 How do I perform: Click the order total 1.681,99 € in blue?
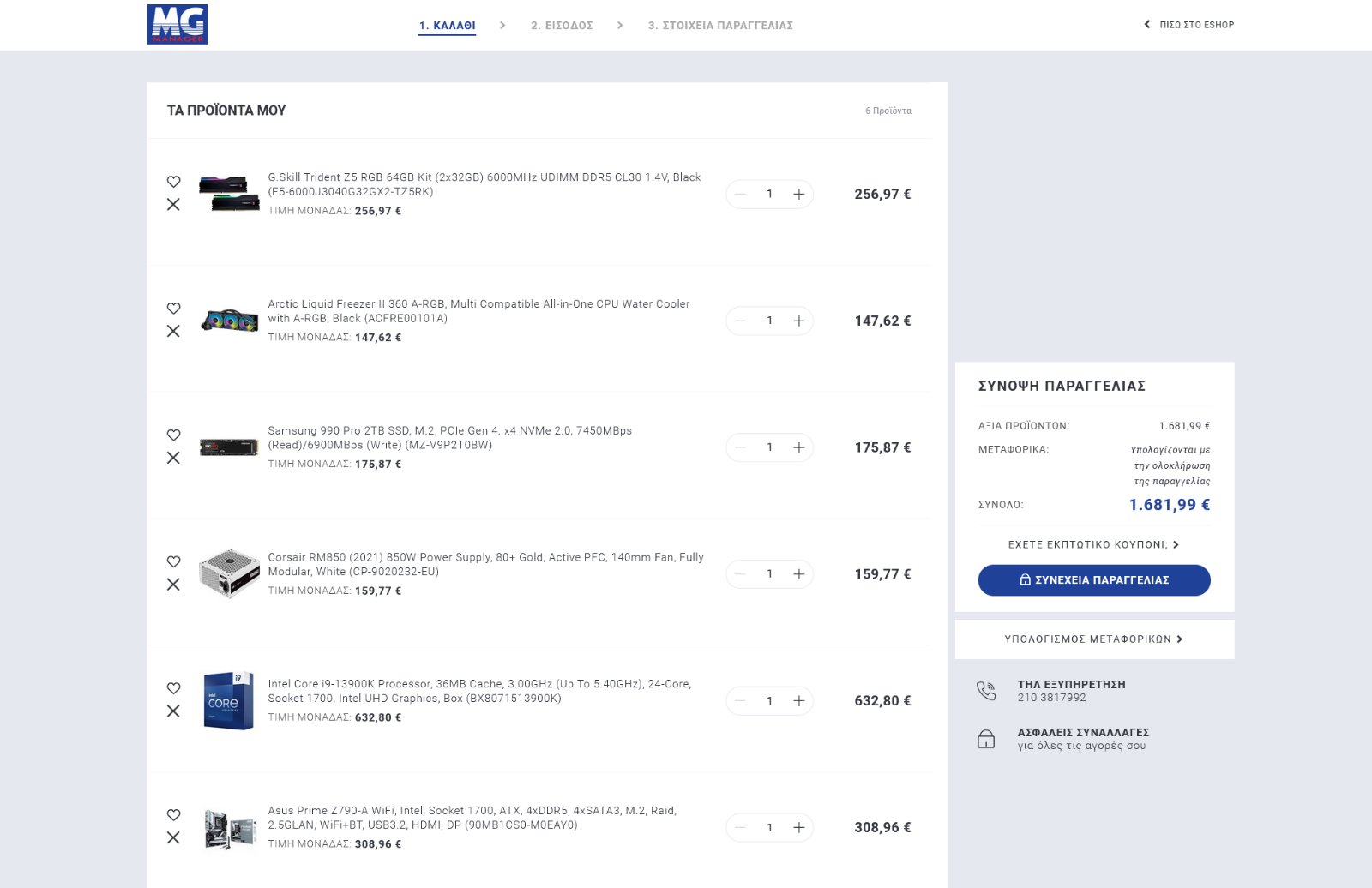pos(1170,505)
